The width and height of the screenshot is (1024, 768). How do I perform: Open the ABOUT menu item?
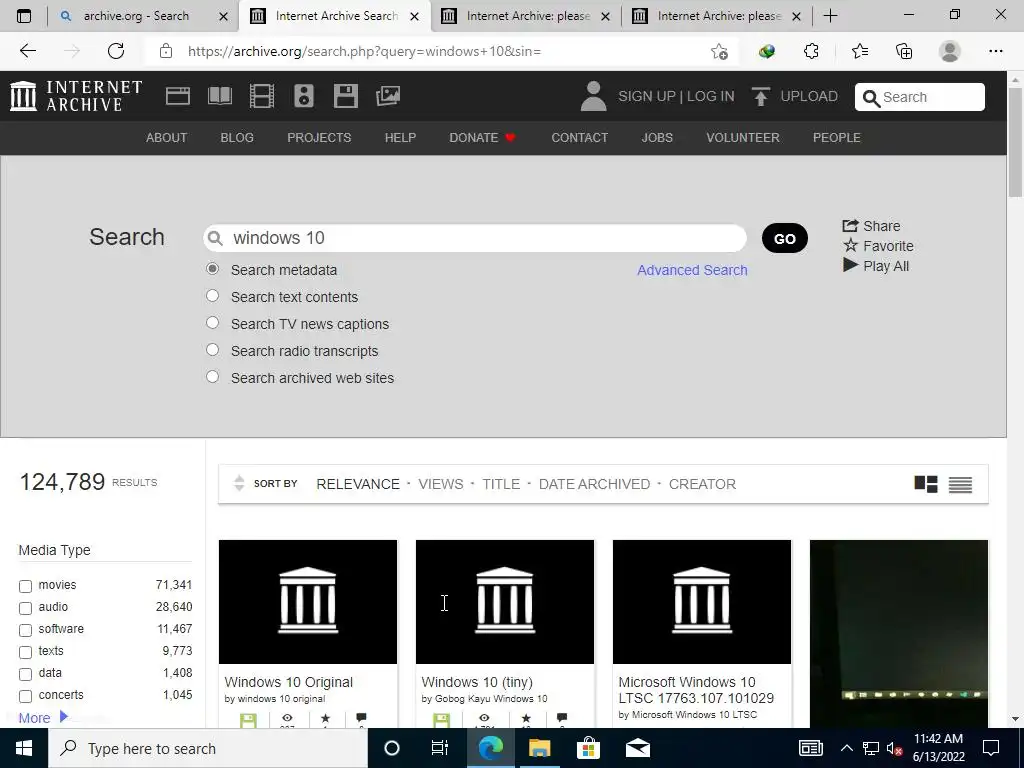(167, 138)
